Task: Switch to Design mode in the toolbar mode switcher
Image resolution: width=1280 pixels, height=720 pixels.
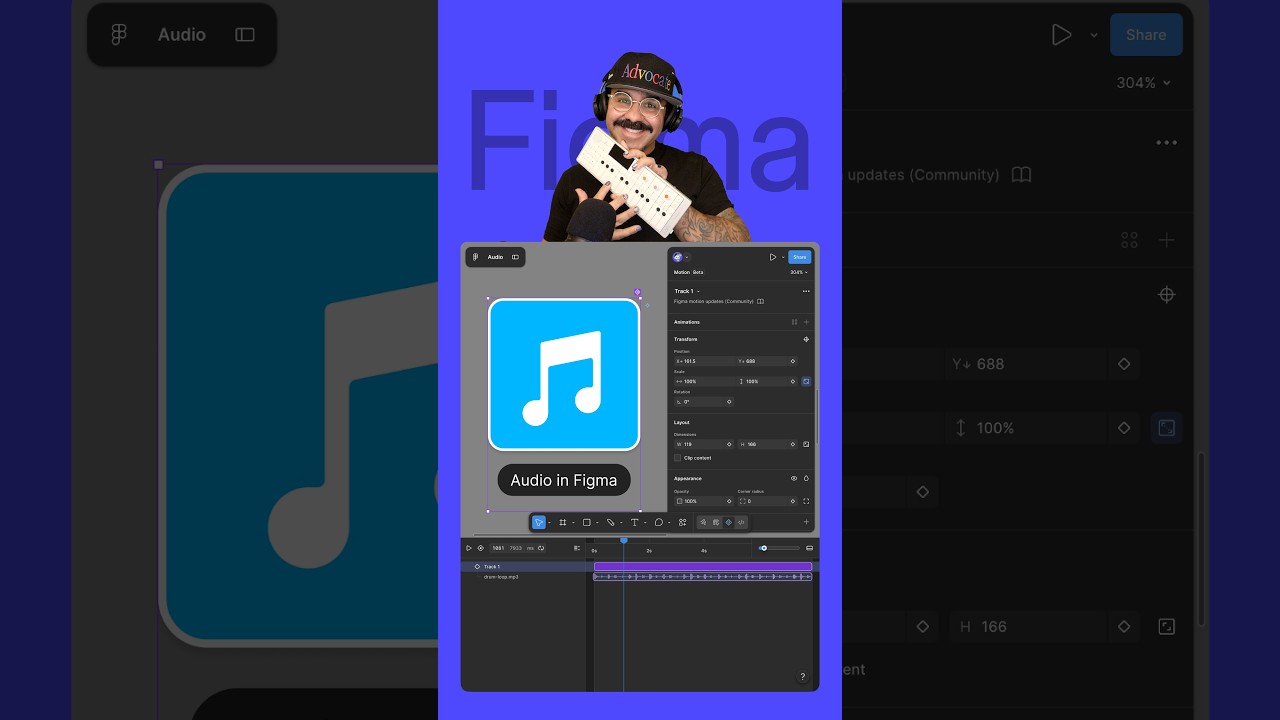Action: 716,522
